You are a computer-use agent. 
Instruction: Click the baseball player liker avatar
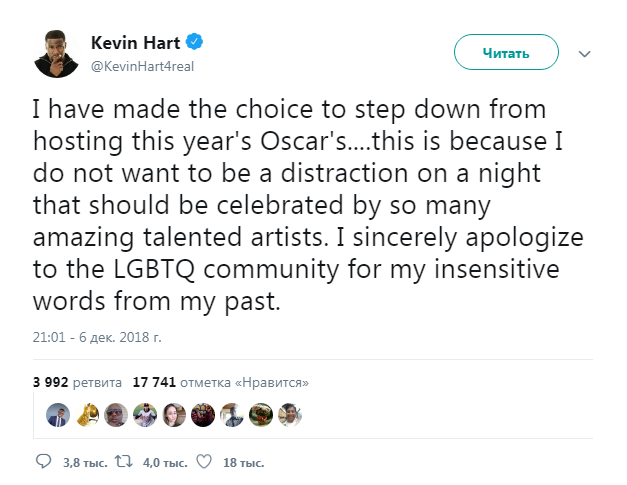coord(147,413)
